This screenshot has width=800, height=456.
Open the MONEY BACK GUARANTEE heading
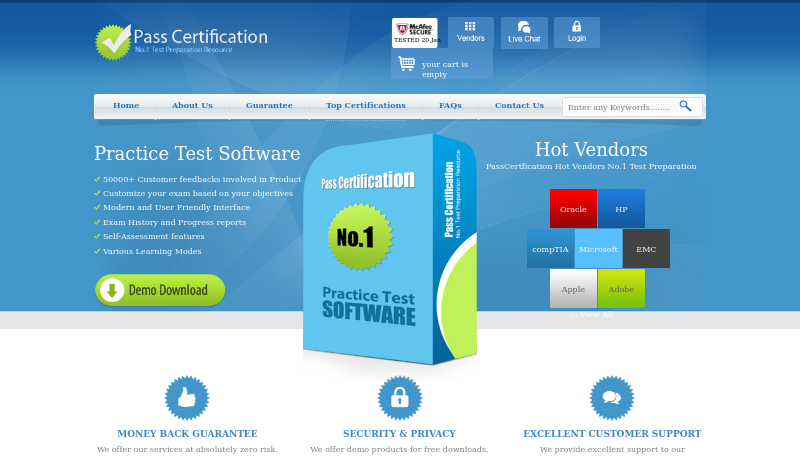pyautogui.click(x=187, y=434)
